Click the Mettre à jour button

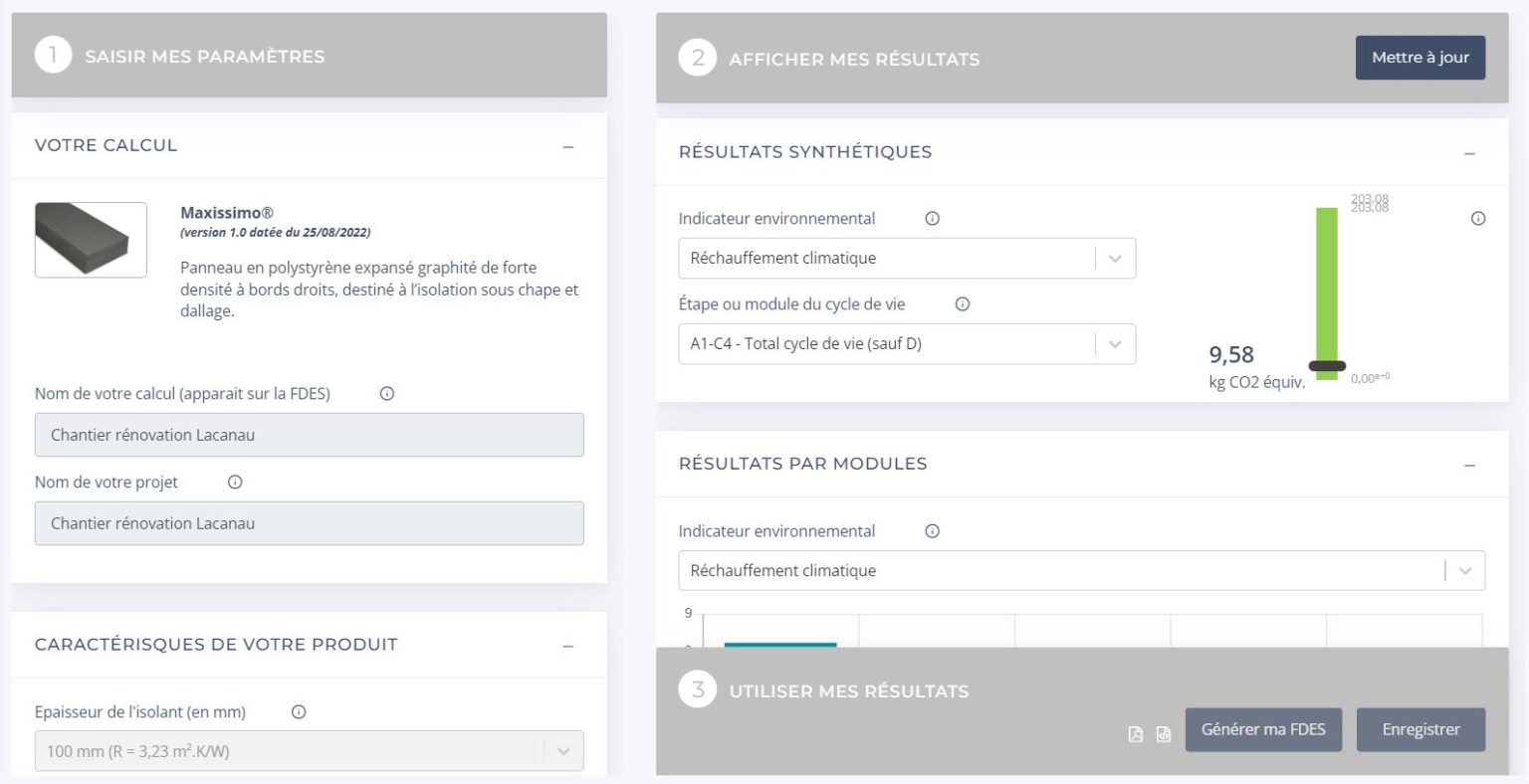pyautogui.click(x=1420, y=57)
